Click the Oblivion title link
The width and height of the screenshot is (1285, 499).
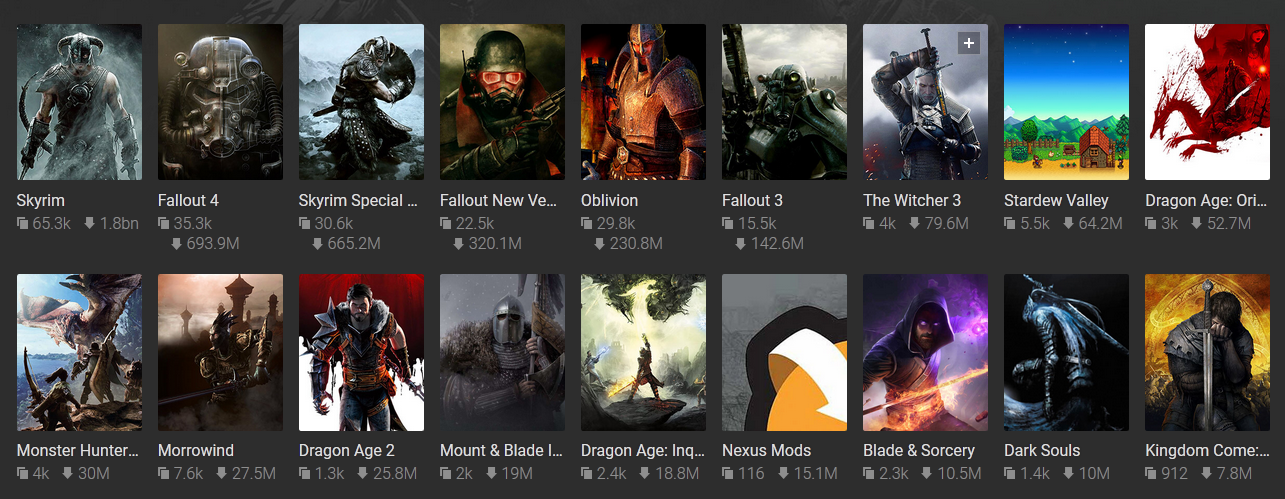609,201
